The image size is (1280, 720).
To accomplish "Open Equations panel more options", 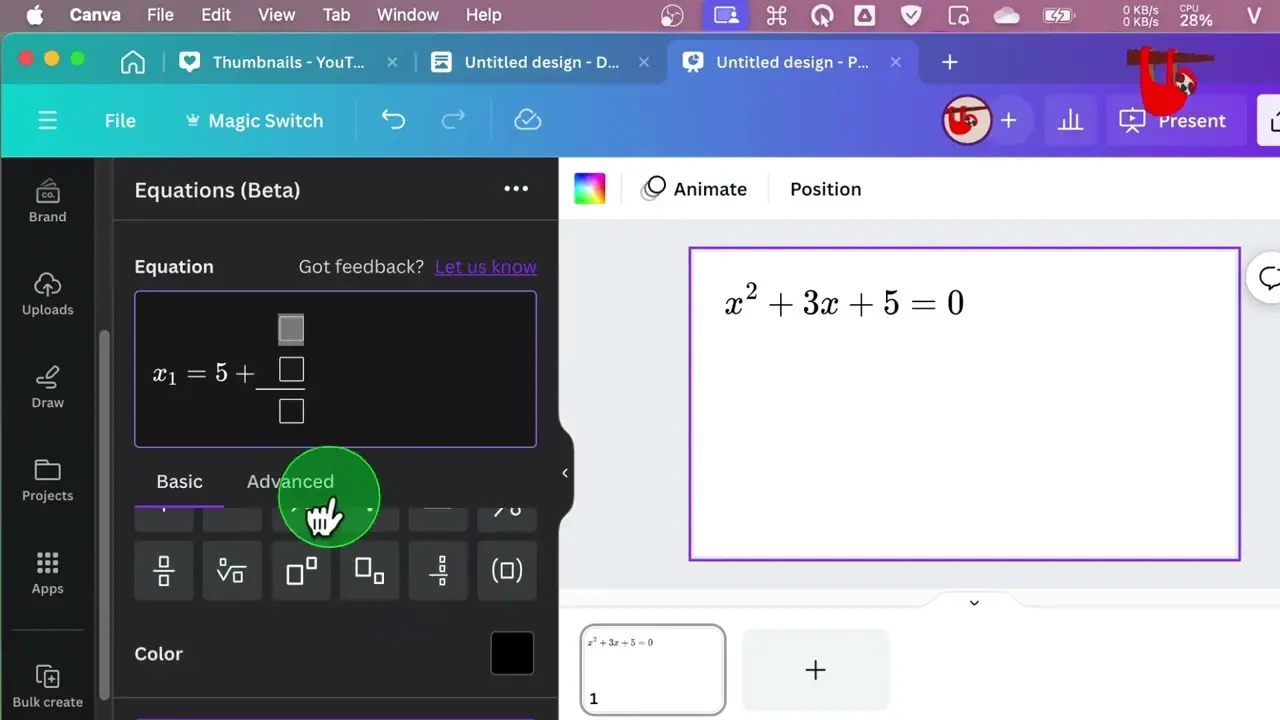I will point(516,189).
